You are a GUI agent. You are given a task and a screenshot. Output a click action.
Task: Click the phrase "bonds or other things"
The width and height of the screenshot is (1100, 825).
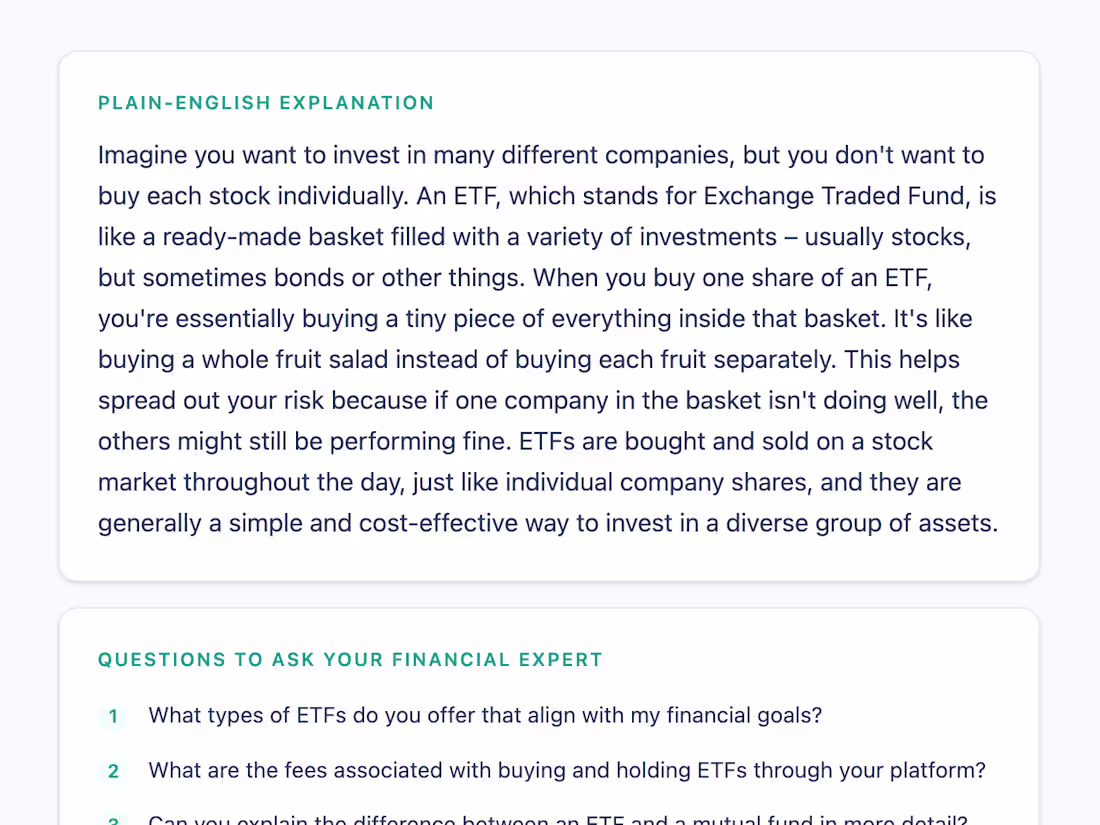(398, 278)
